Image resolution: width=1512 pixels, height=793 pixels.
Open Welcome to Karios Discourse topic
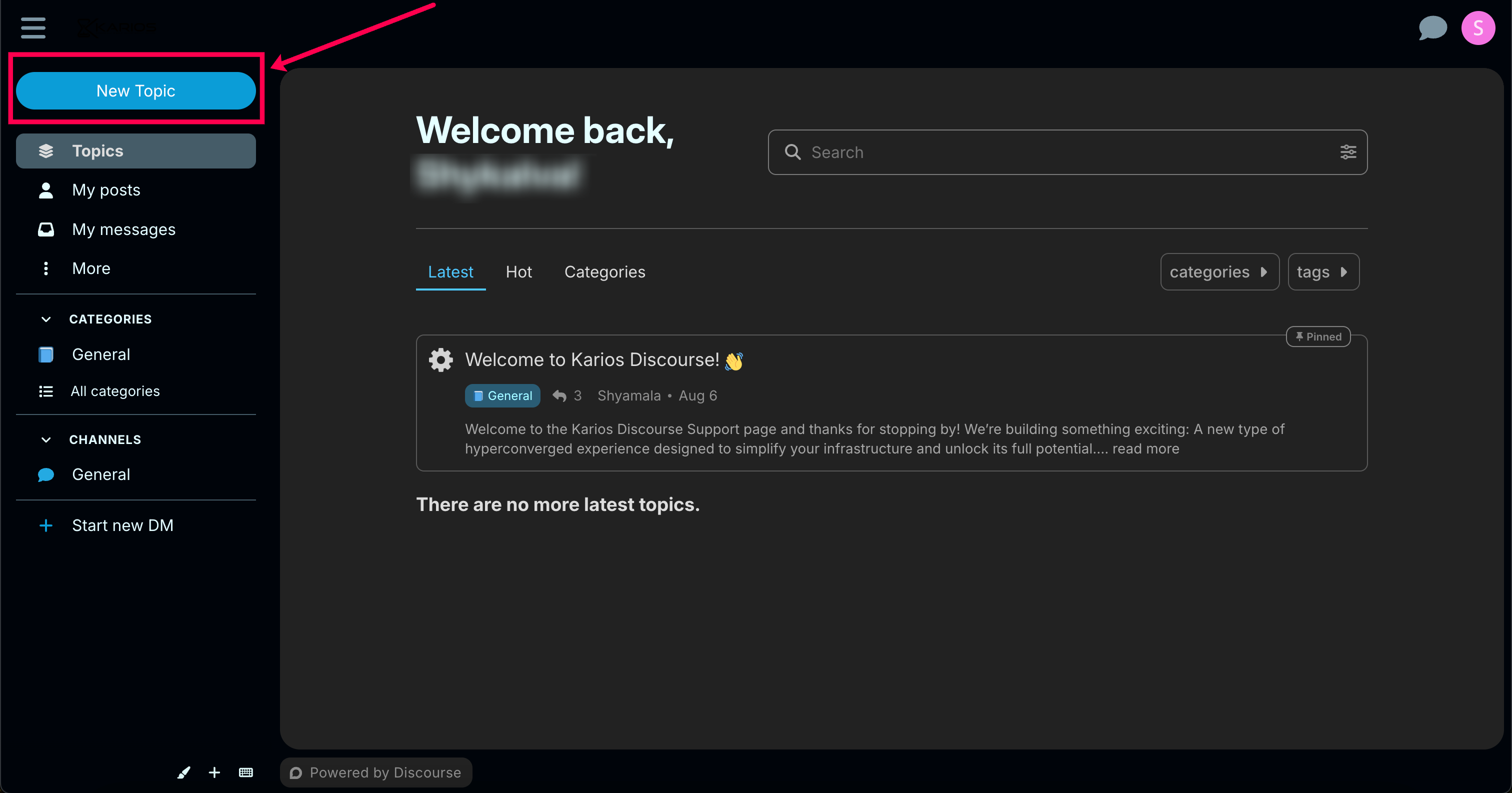(x=591, y=360)
